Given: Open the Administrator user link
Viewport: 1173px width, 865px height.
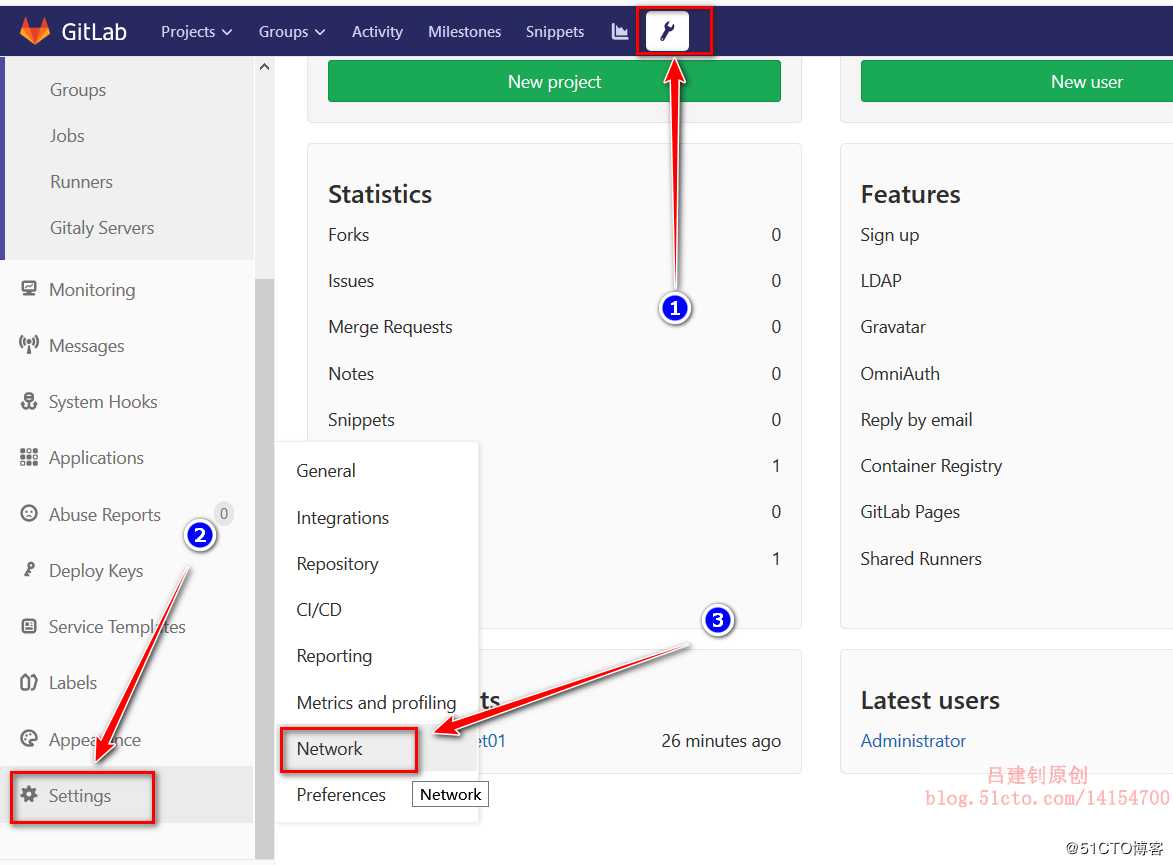Looking at the screenshot, I should pos(913,741).
